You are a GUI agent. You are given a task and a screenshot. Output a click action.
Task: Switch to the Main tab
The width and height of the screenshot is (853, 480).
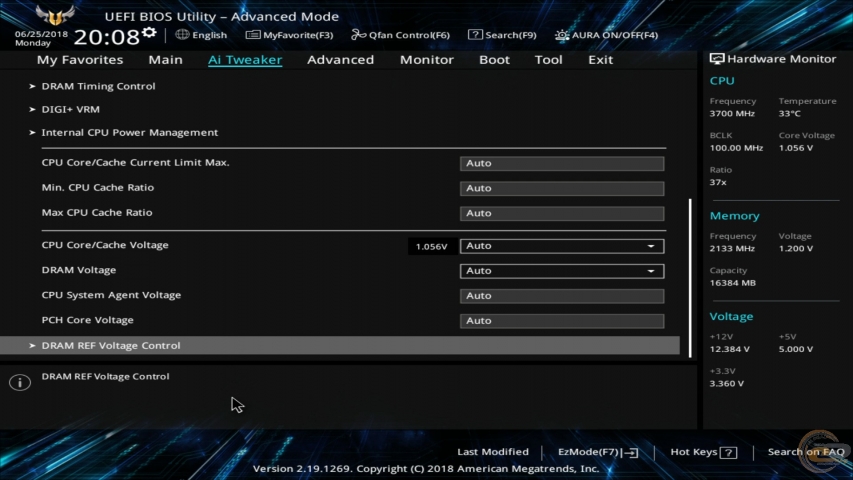click(165, 60)
